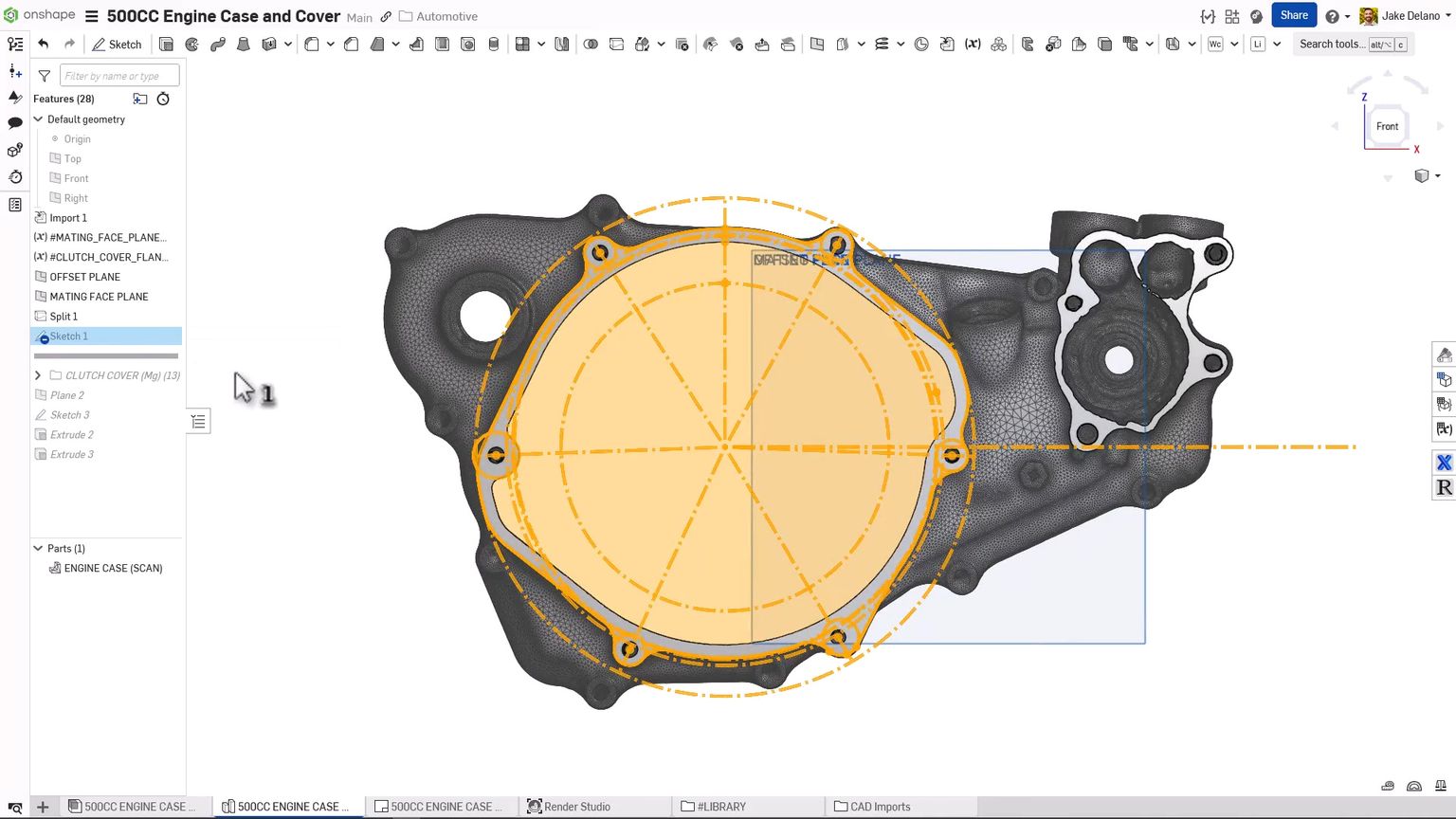
Task: Toggle the feature filter funnel icon
Action: (44, 75)
